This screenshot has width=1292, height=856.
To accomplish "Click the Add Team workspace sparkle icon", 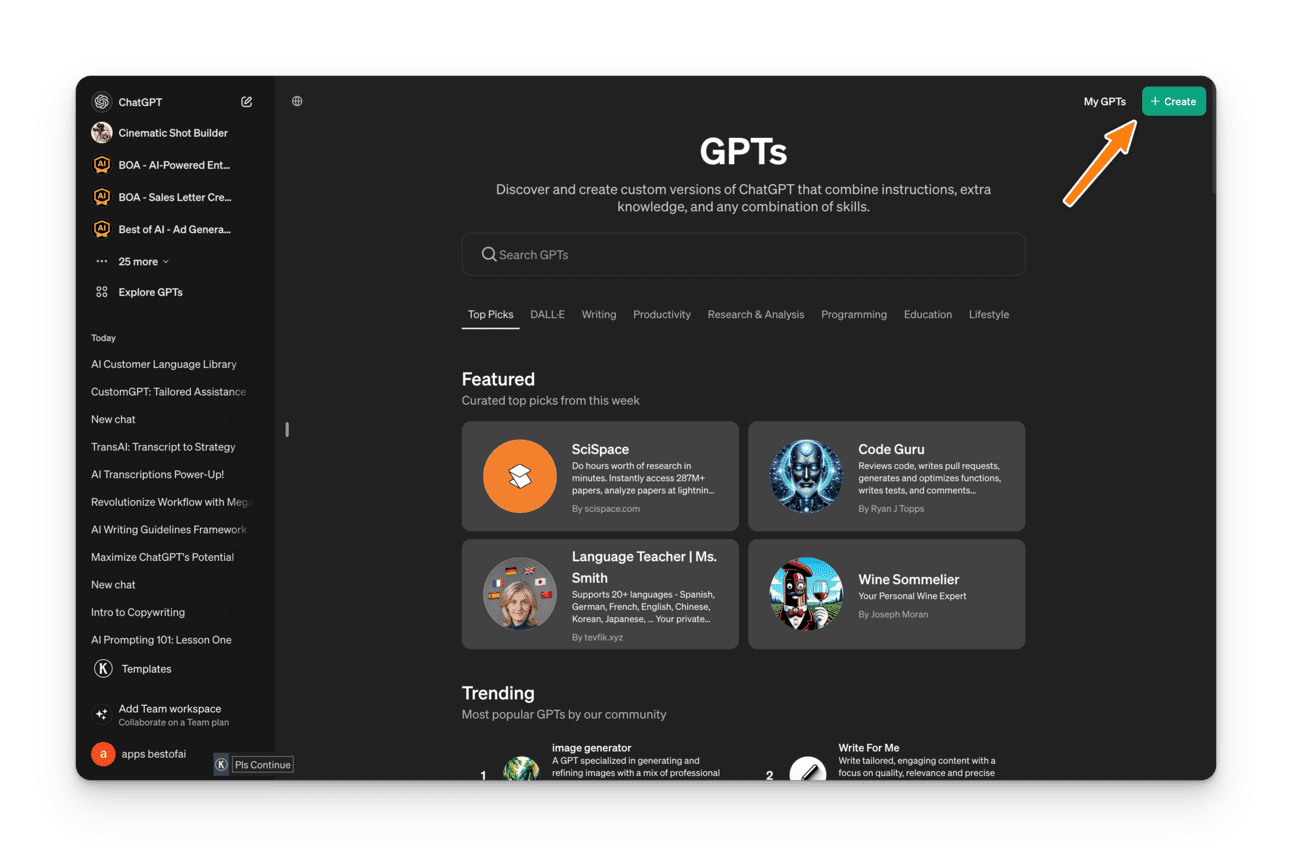I will 101,714.
